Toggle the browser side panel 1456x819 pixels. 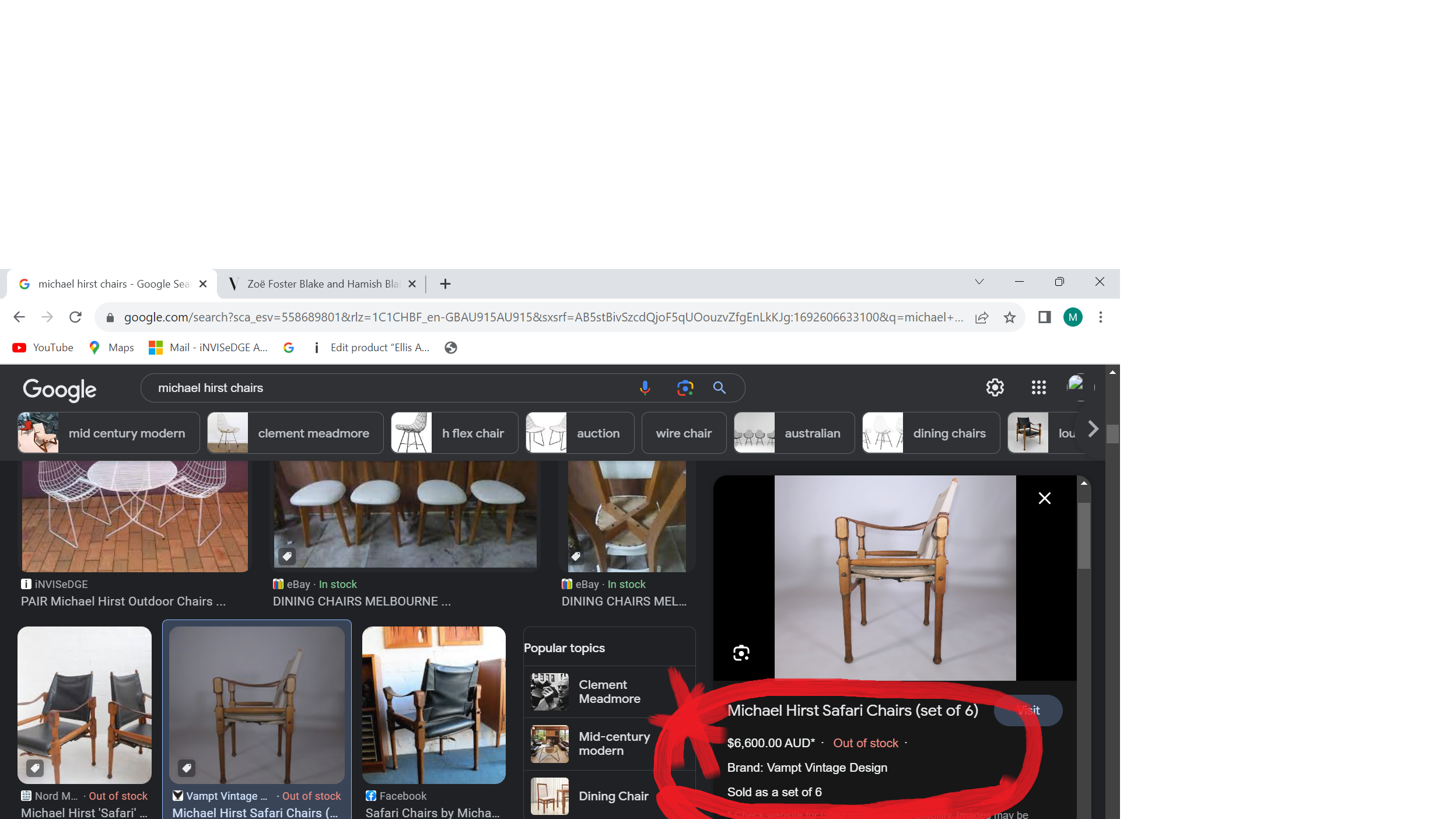point(1044,317)
